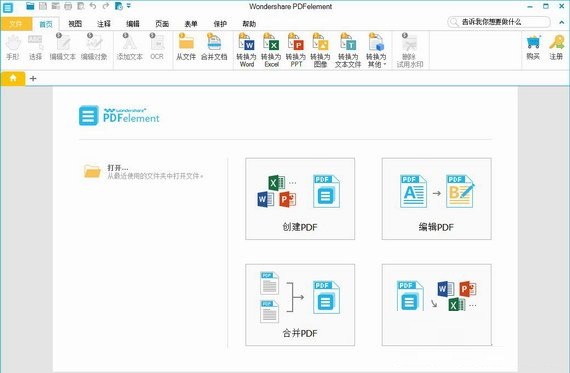Switch to the 表单 form tab

pos(191,24)
